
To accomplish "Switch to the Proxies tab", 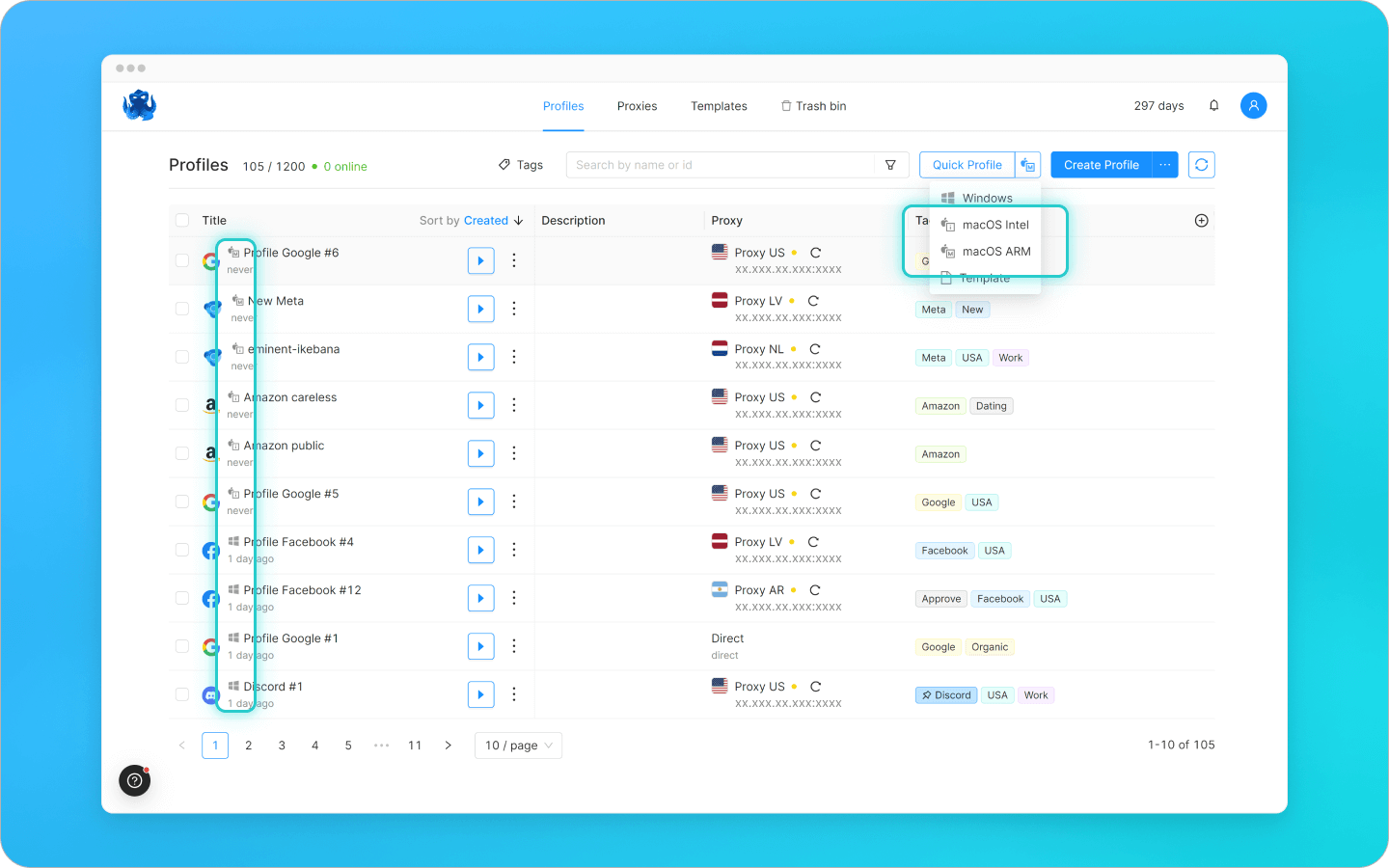I will (637, 106).
